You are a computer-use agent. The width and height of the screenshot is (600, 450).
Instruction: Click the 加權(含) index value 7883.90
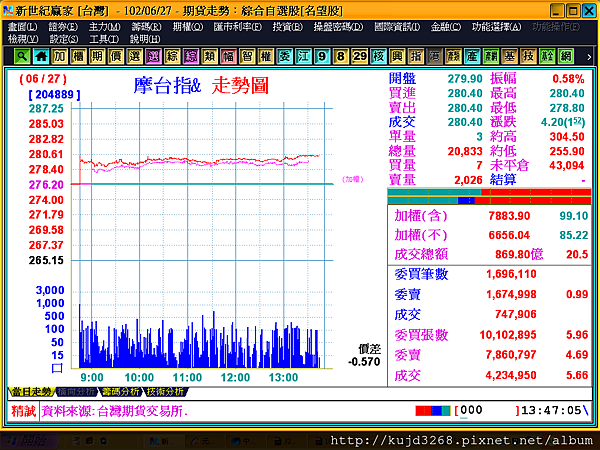coord(509,216)
